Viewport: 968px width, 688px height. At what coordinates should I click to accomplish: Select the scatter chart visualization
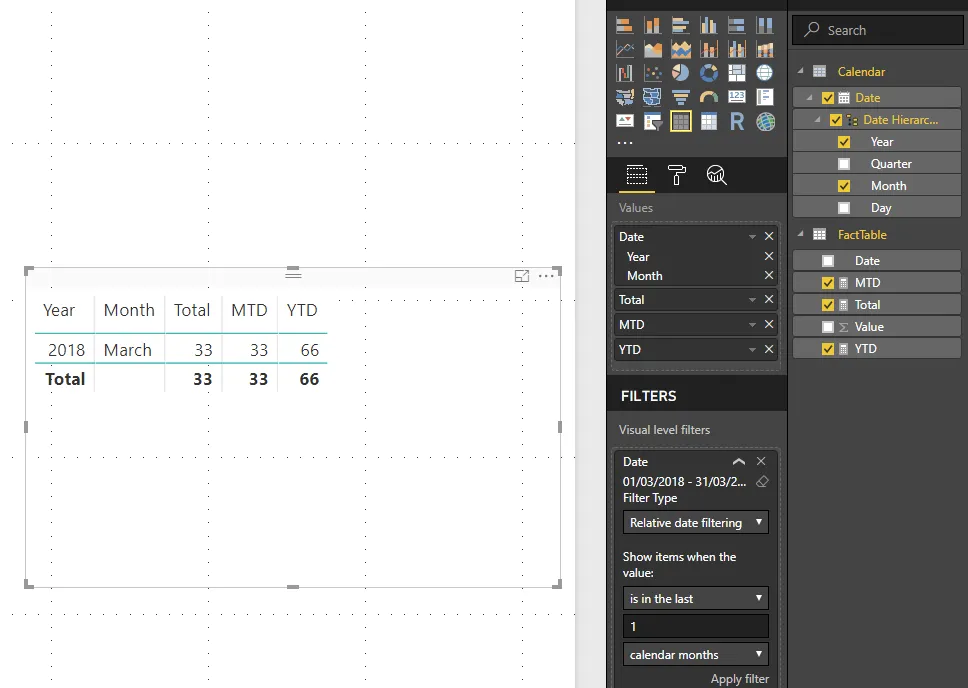(653, 73)
